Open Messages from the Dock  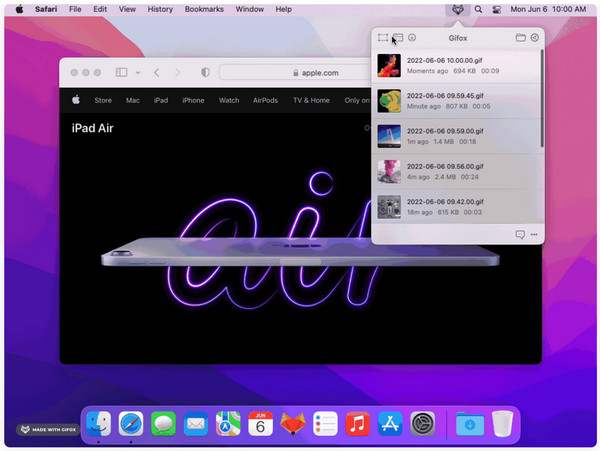(163, 424)
